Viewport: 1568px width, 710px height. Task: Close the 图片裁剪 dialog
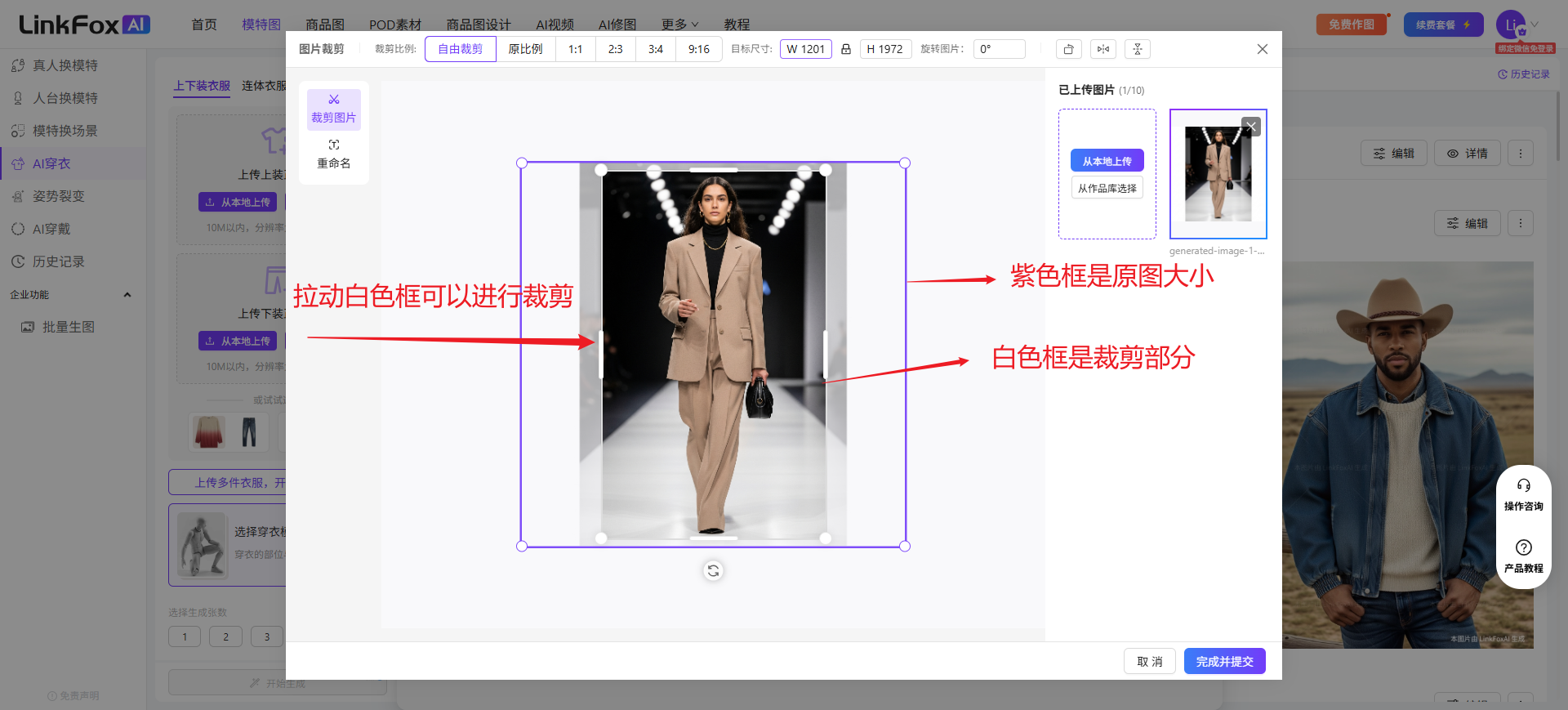click(x=1263, y=49)
